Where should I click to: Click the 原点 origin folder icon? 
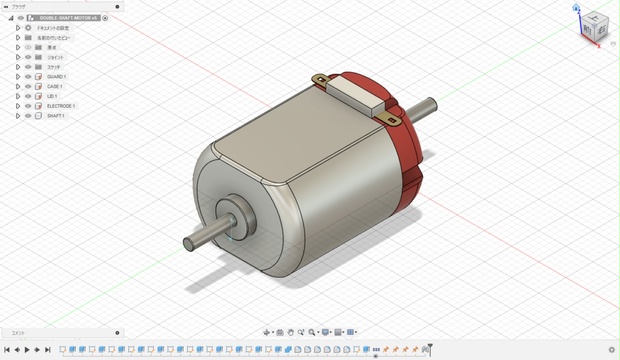click(38, 47)
